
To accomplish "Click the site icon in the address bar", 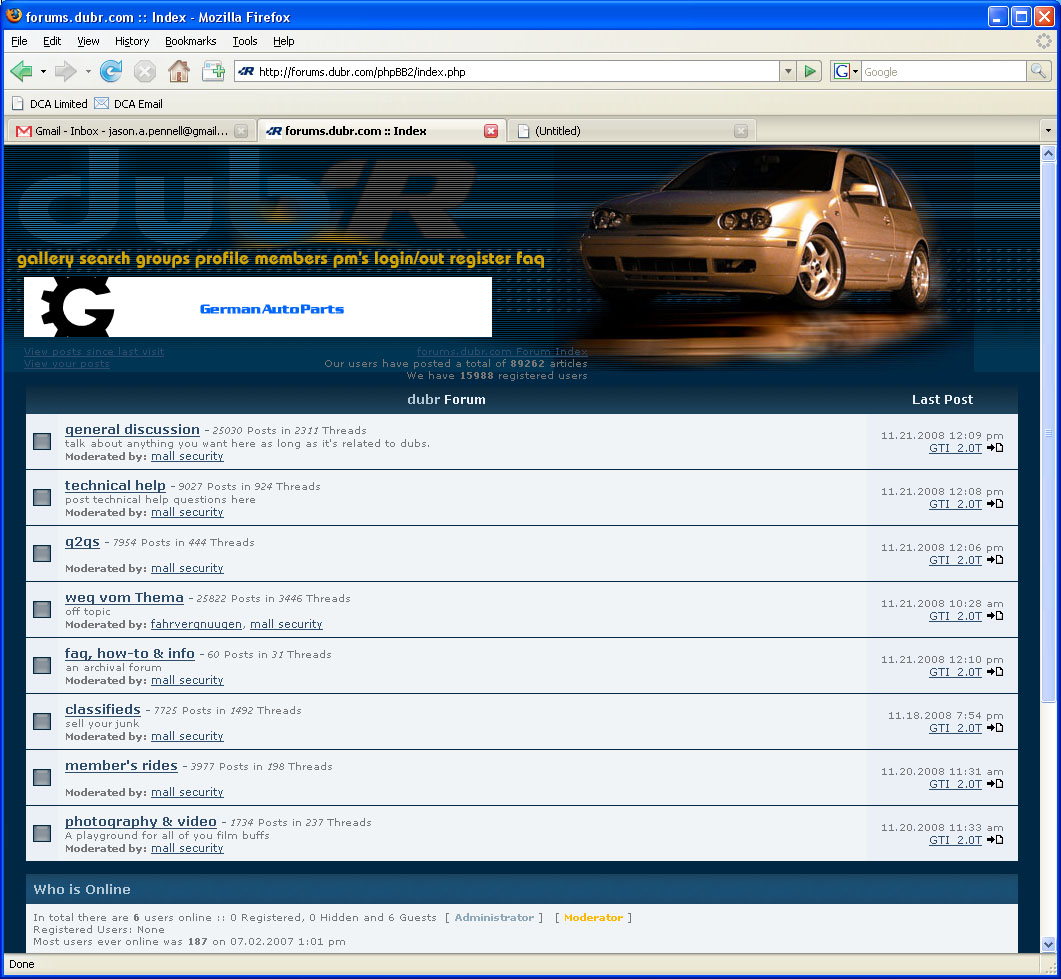I will (246, 72).
